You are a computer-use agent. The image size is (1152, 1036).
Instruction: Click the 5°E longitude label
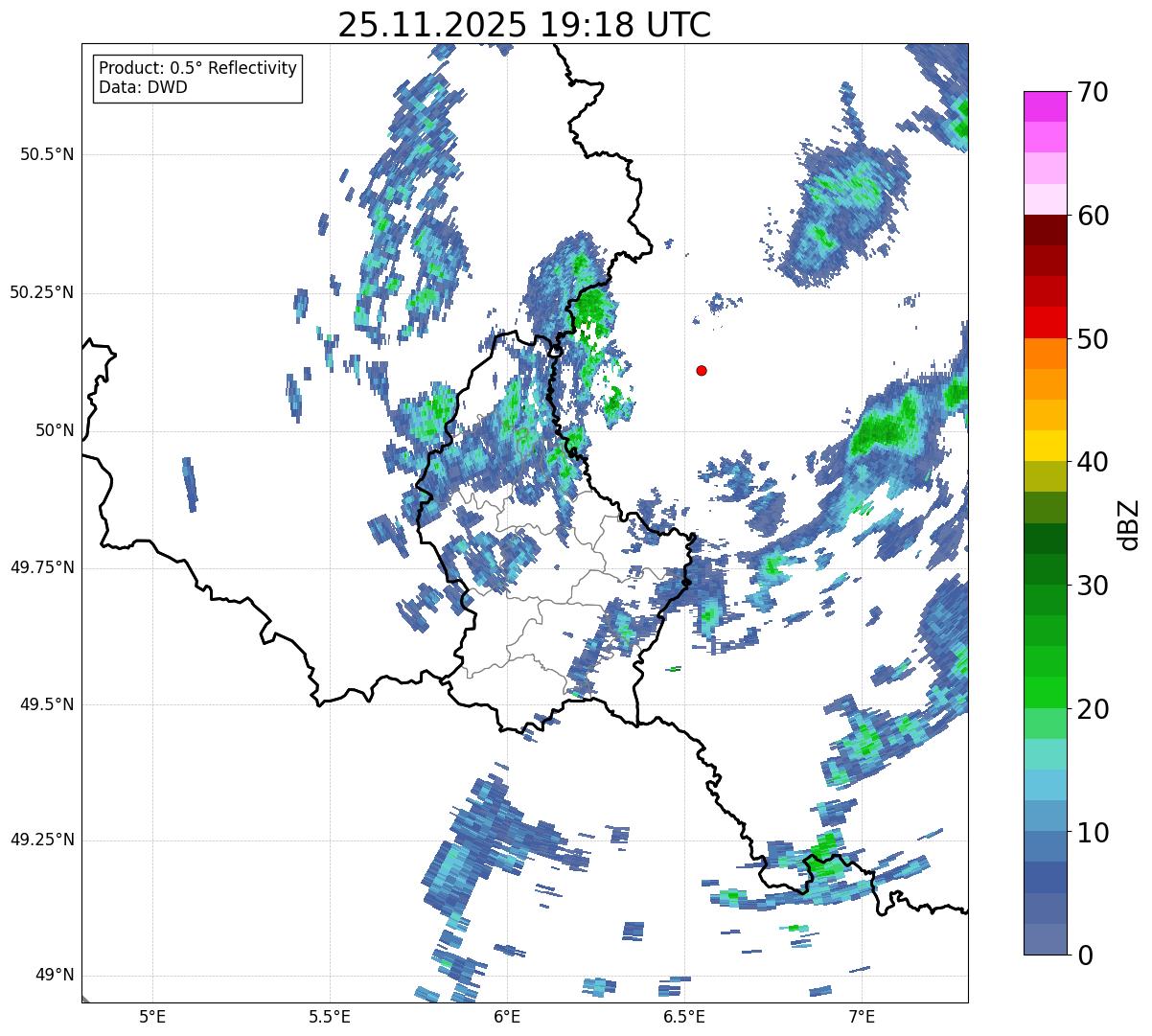[x=152, y=1017]
